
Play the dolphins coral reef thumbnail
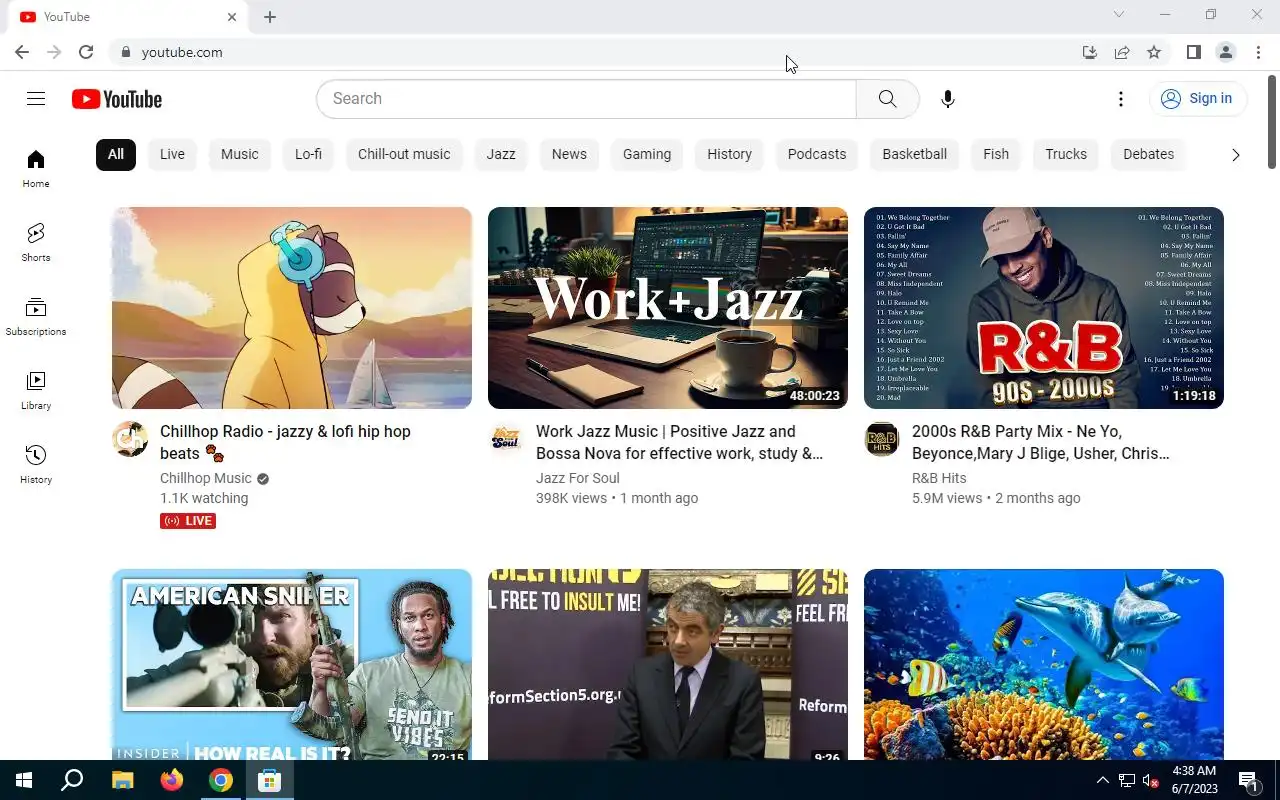1044,664
